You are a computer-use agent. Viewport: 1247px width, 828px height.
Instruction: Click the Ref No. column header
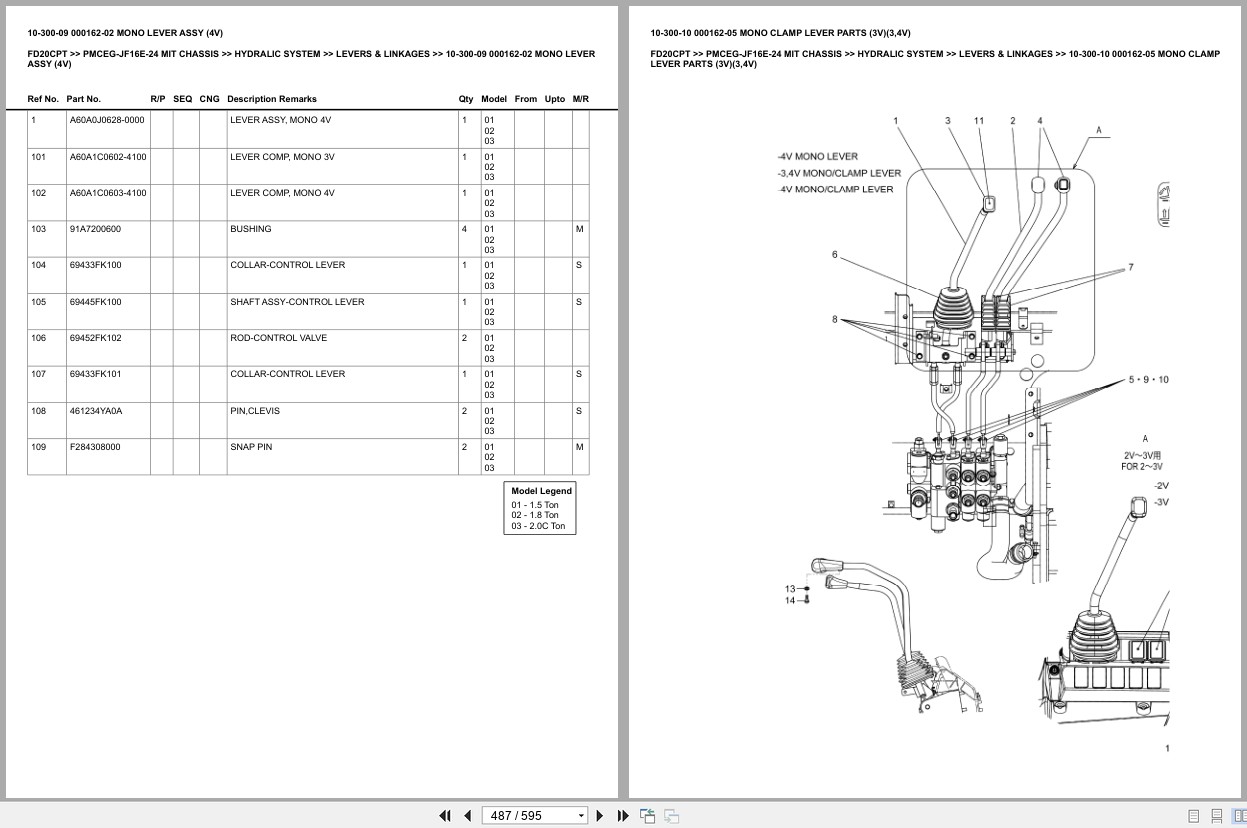tap(43, 99)
